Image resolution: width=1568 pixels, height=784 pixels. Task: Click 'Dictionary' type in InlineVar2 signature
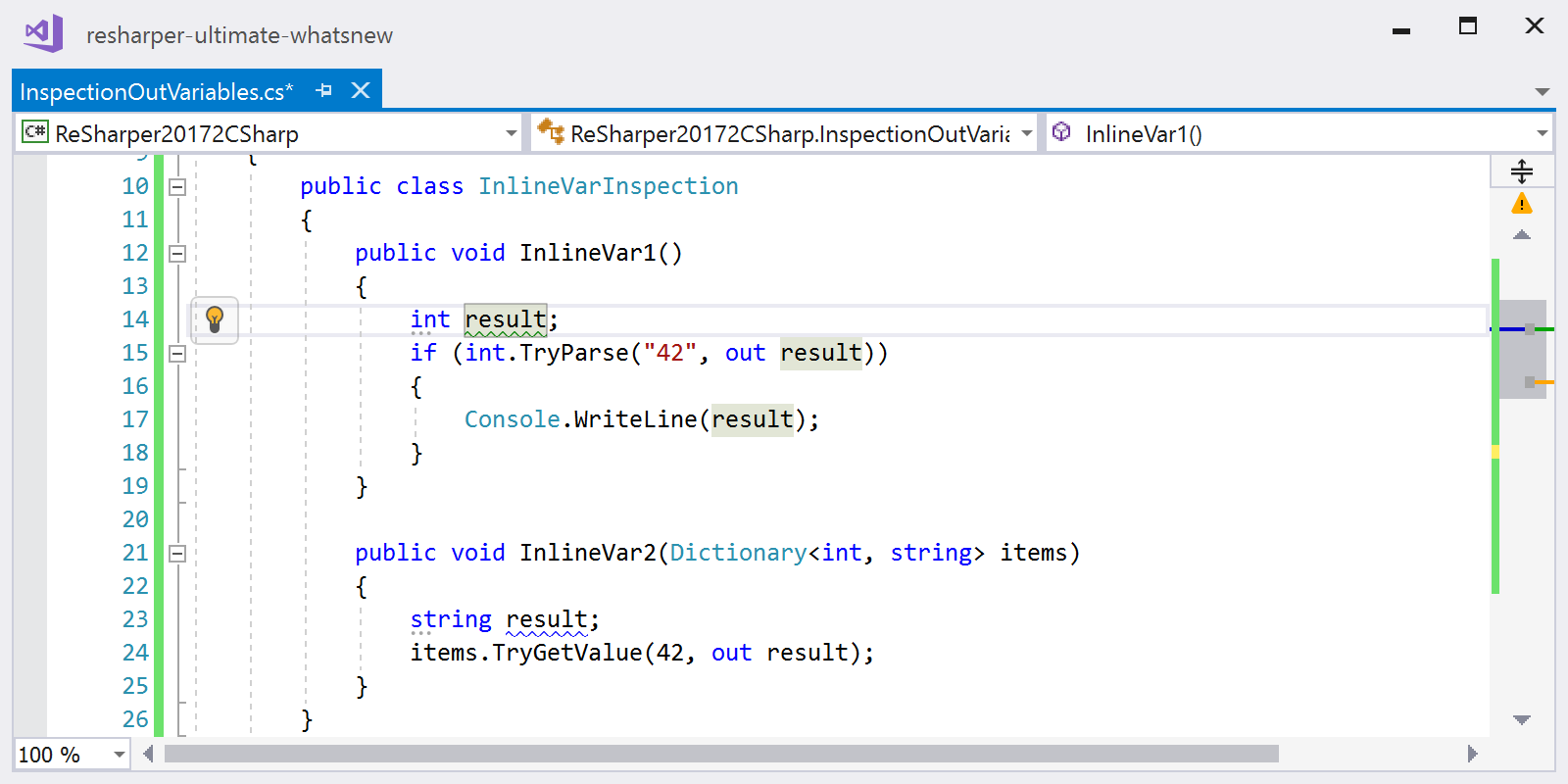(738, 553)
